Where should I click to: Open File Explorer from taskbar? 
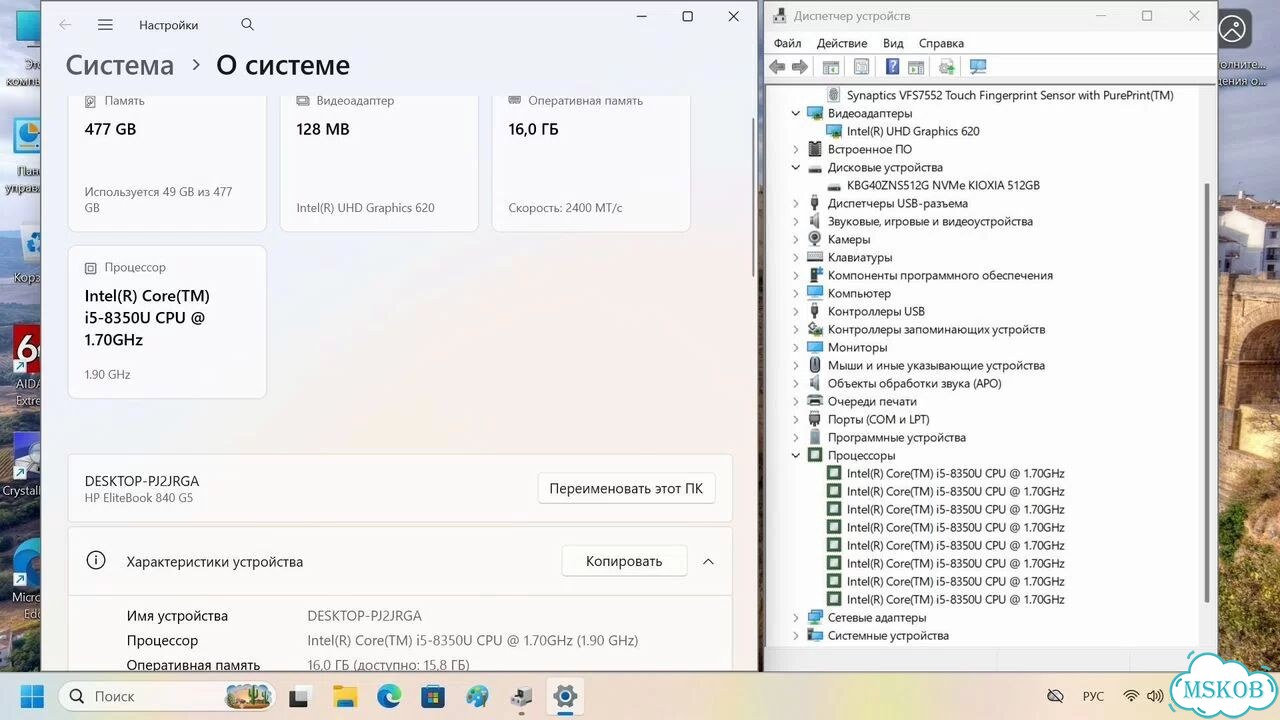click(x=345, y=696)
